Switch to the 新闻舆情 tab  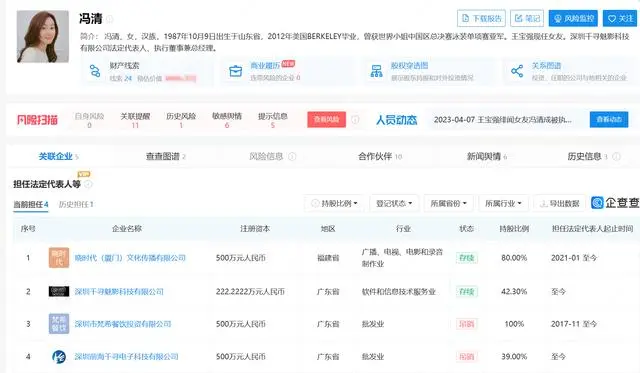(487, 156)
